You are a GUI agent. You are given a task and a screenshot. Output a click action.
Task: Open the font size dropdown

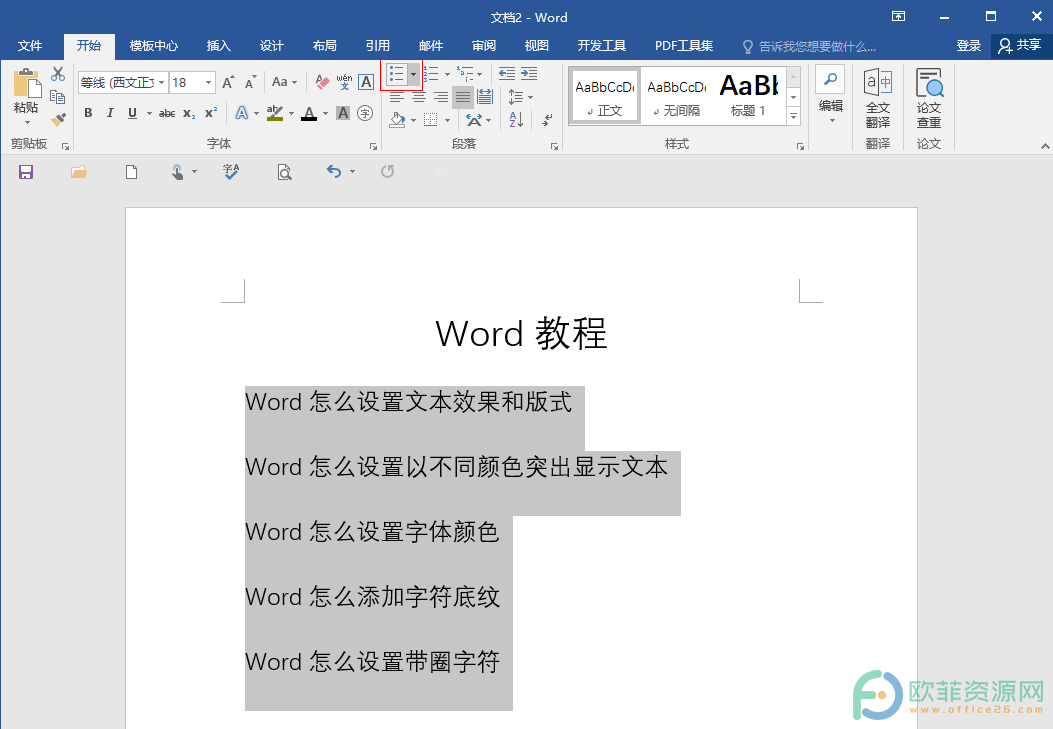[209, 83]
